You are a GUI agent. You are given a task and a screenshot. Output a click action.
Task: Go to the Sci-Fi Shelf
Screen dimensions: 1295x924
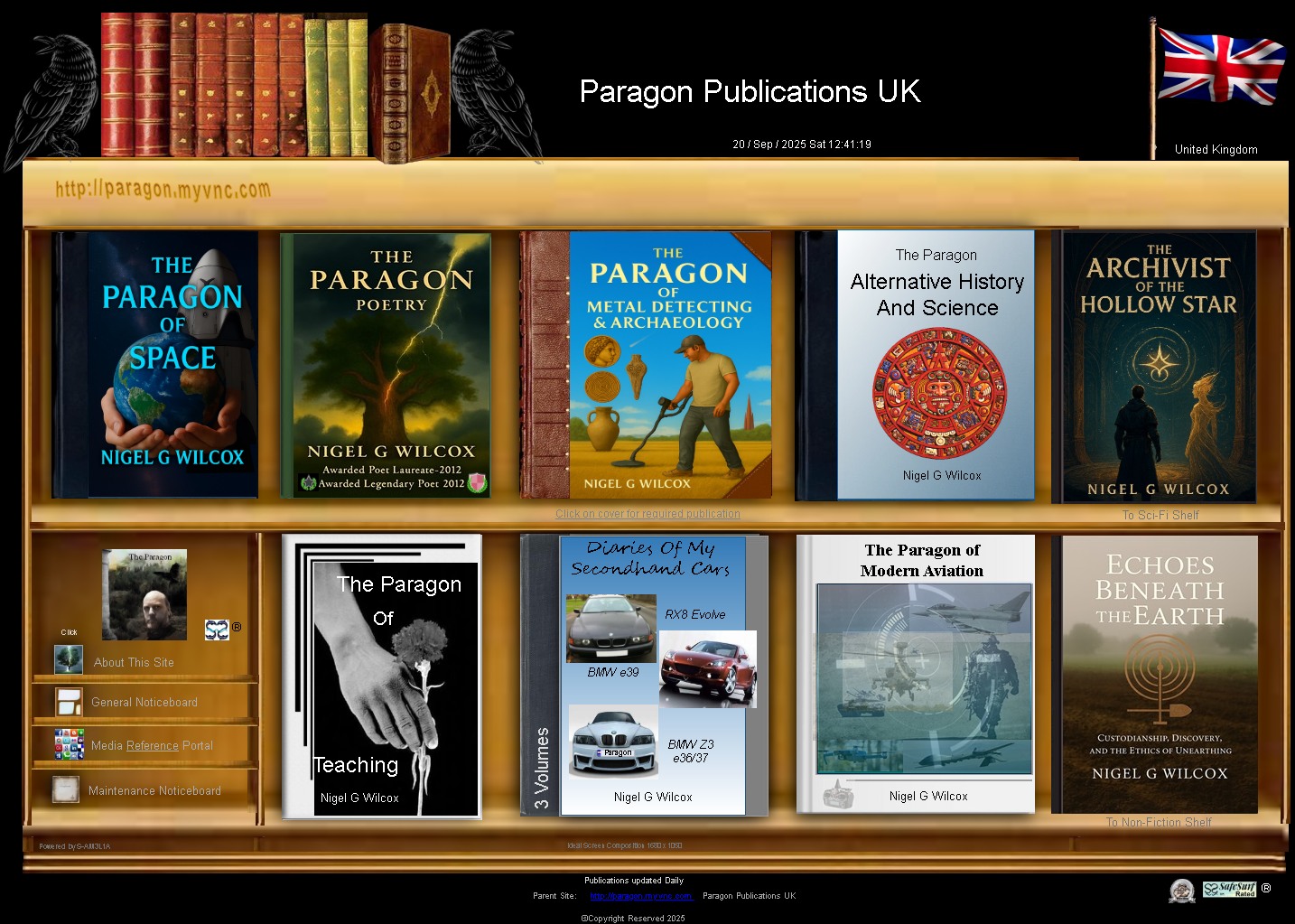point(1160,515)
